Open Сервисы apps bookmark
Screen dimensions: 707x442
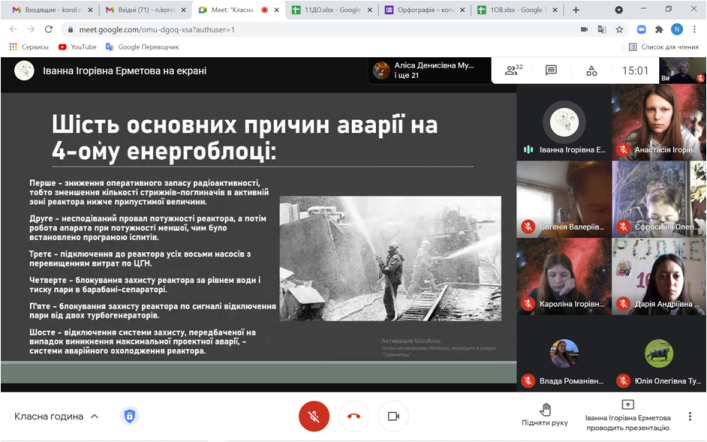28,46
